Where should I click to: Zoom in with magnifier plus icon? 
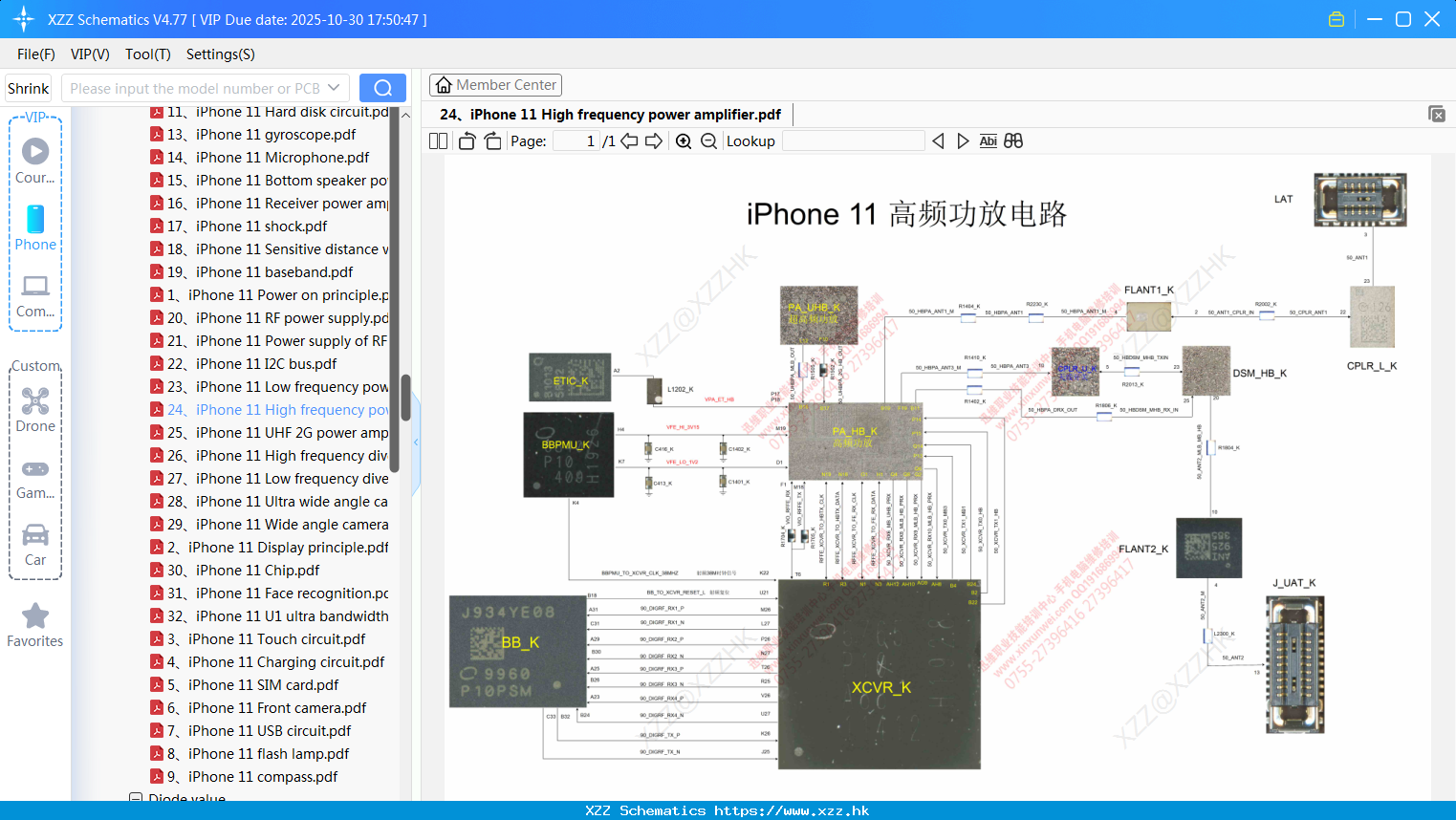684,141
